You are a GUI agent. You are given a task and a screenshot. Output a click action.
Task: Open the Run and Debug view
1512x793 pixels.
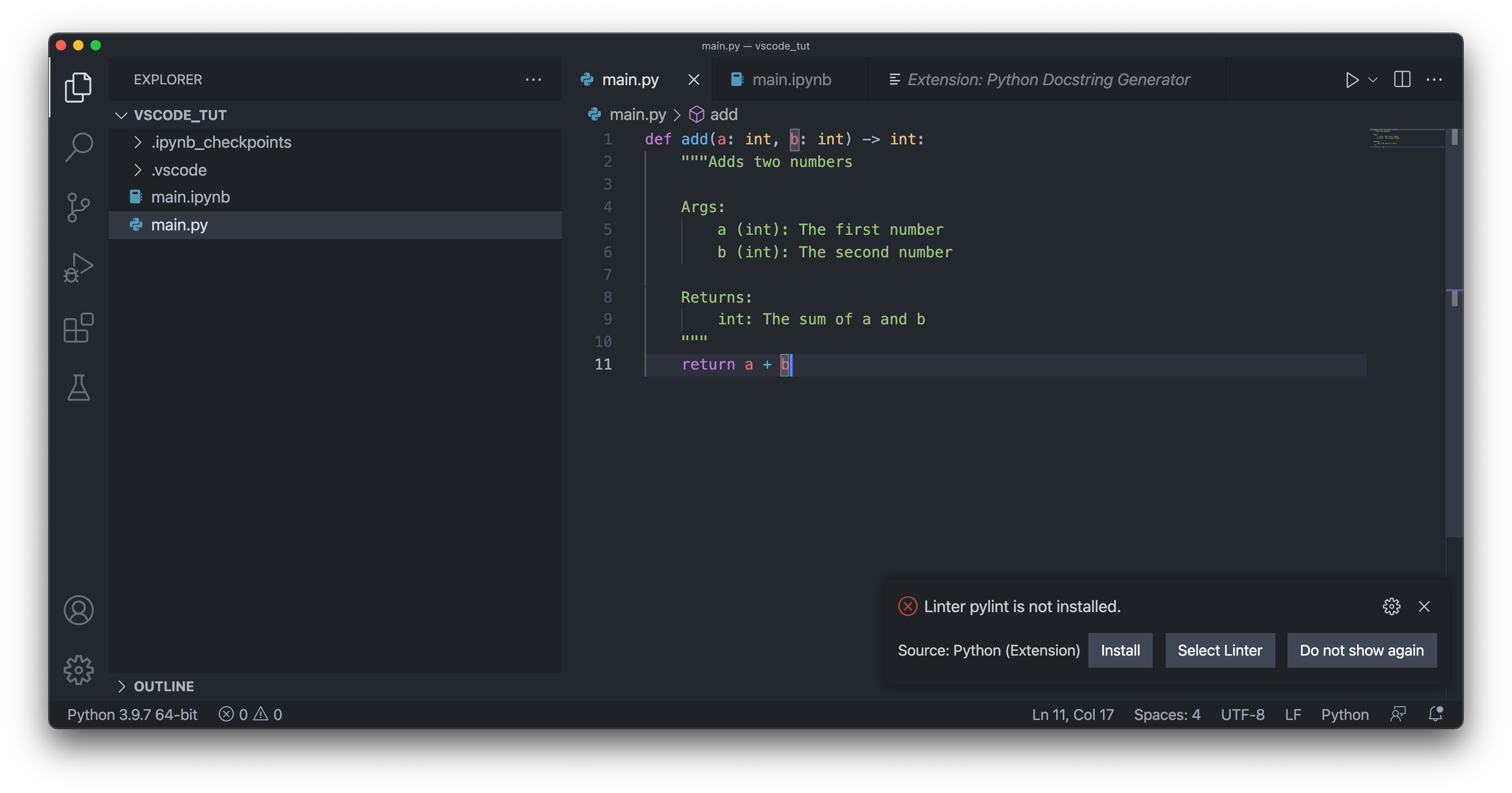click(x=79, y=267)
